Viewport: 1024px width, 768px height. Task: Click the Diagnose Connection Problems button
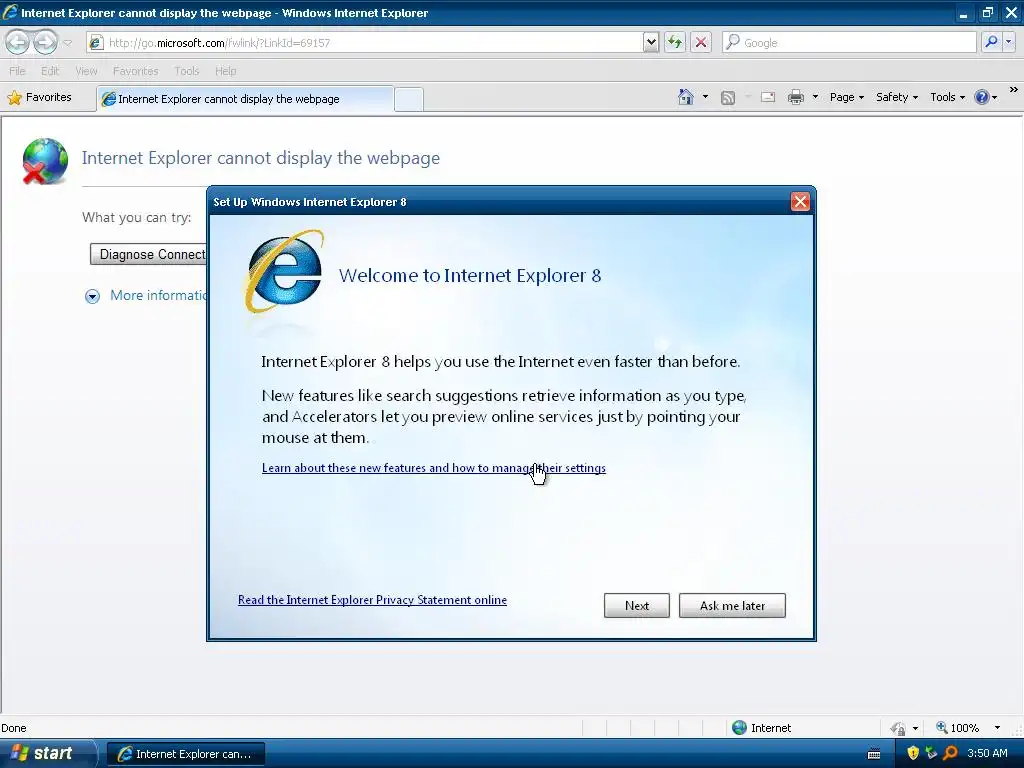(x=148, y=254)
